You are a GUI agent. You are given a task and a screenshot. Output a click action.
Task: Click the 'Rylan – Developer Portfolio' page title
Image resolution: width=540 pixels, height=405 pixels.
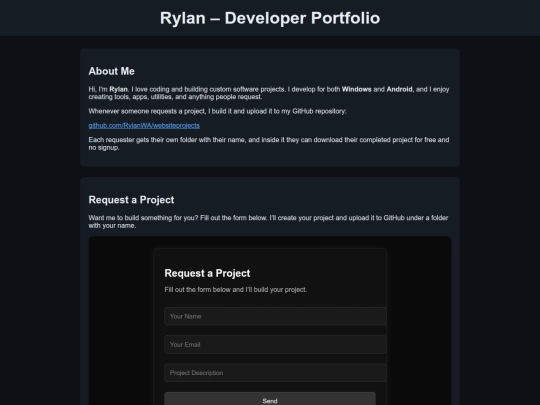[270, 18]
